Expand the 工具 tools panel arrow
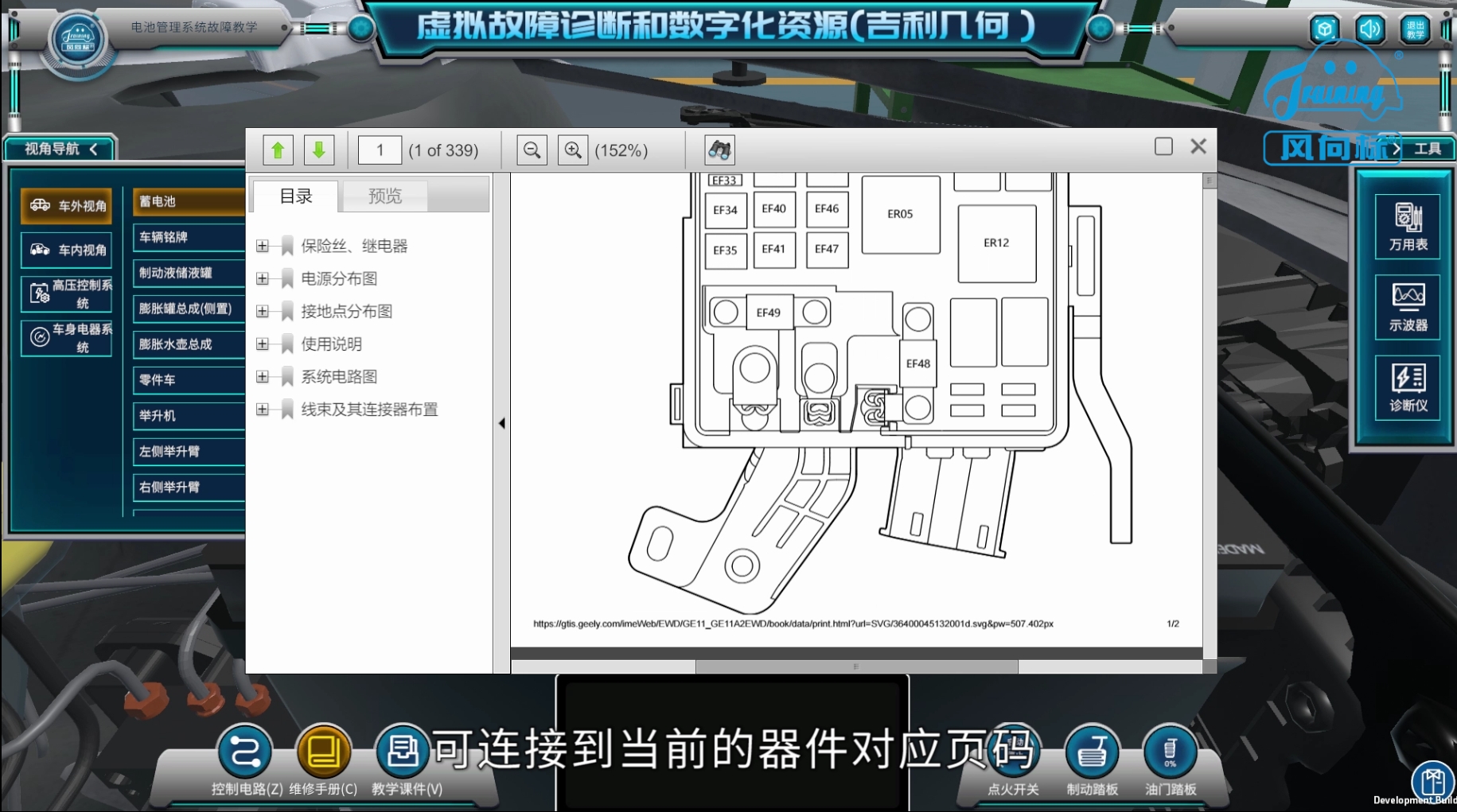 1397,149
